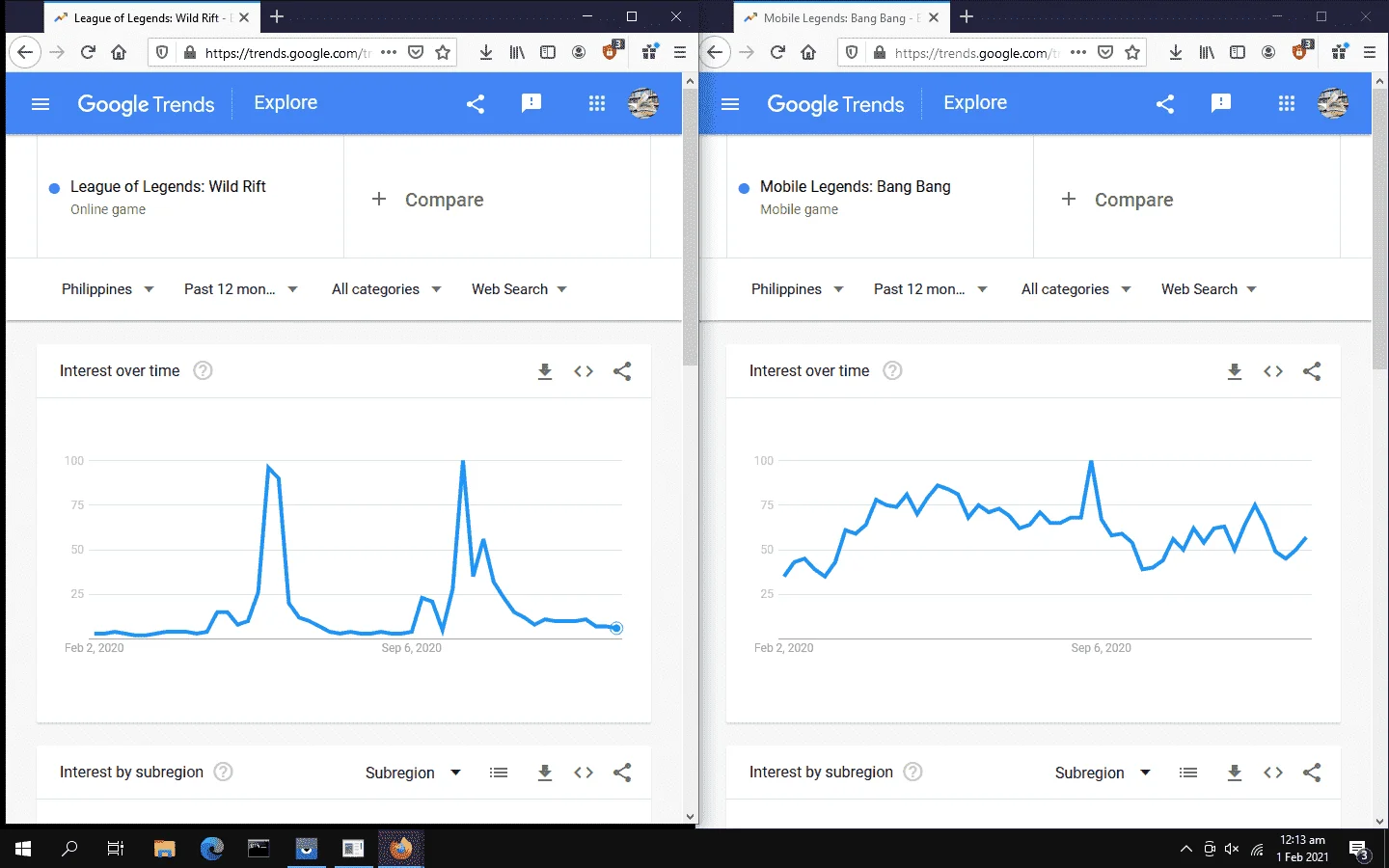The width and height of the screenshot is (1389, 868).
Task: Click share icon in Mobile Legends window header
Action: coord(1165,104)
